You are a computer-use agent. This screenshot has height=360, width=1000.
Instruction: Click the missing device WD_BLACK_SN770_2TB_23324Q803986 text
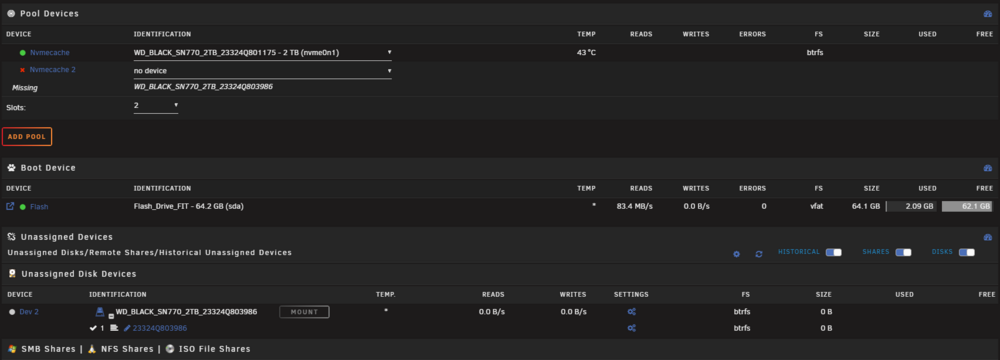coord(203,87)
